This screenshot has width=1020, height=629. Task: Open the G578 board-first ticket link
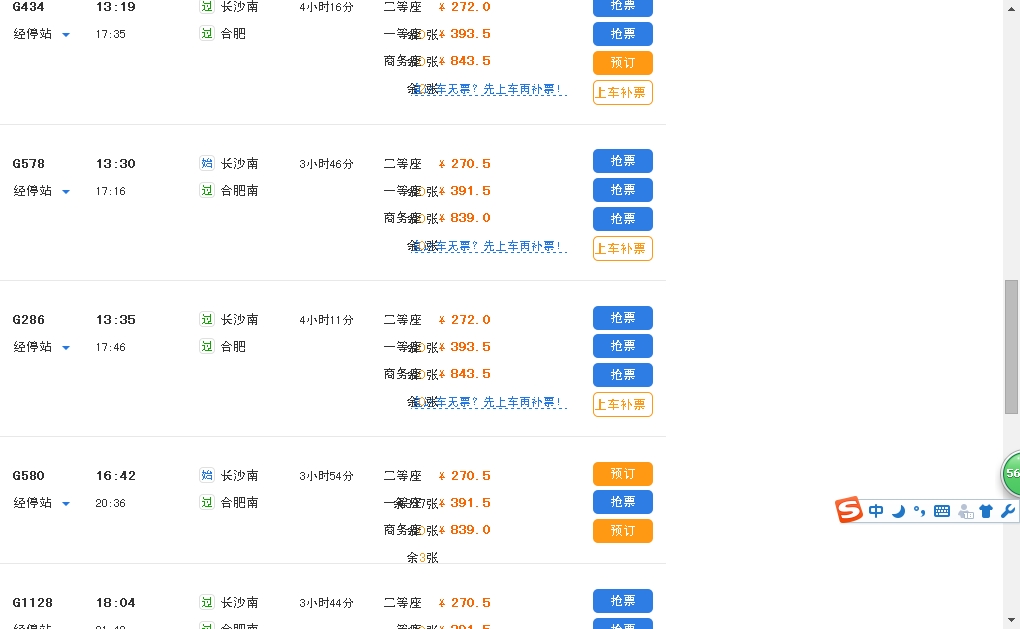tap(490, 246)
